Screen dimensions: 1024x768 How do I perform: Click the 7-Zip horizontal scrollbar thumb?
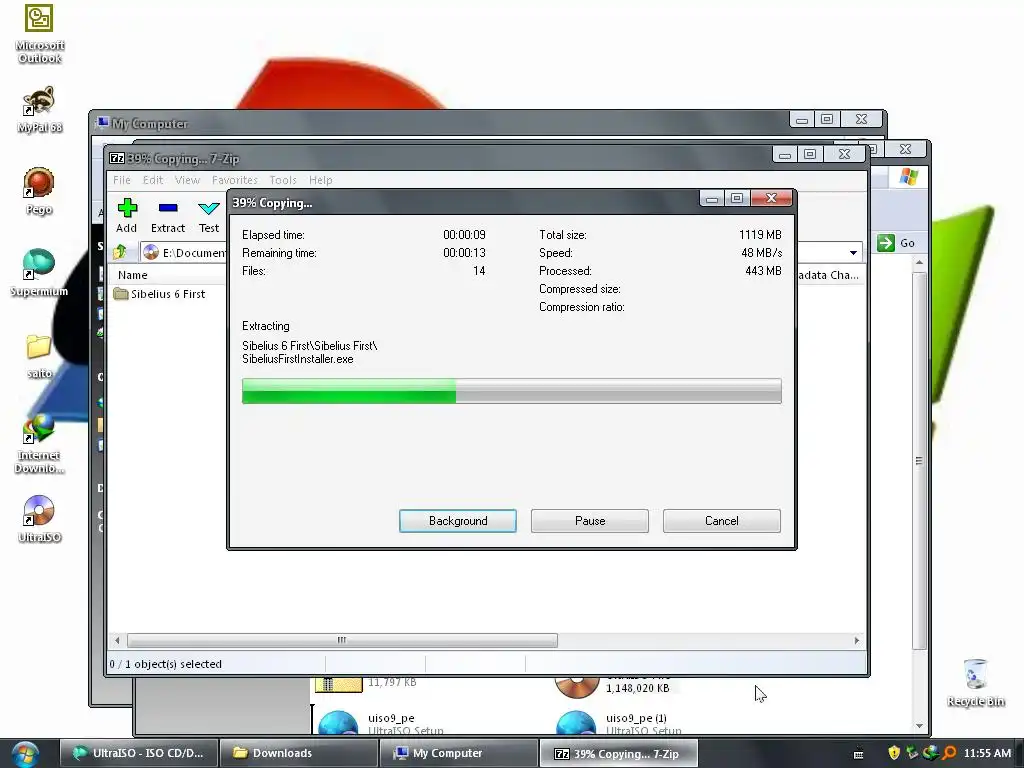pos(342,640)
